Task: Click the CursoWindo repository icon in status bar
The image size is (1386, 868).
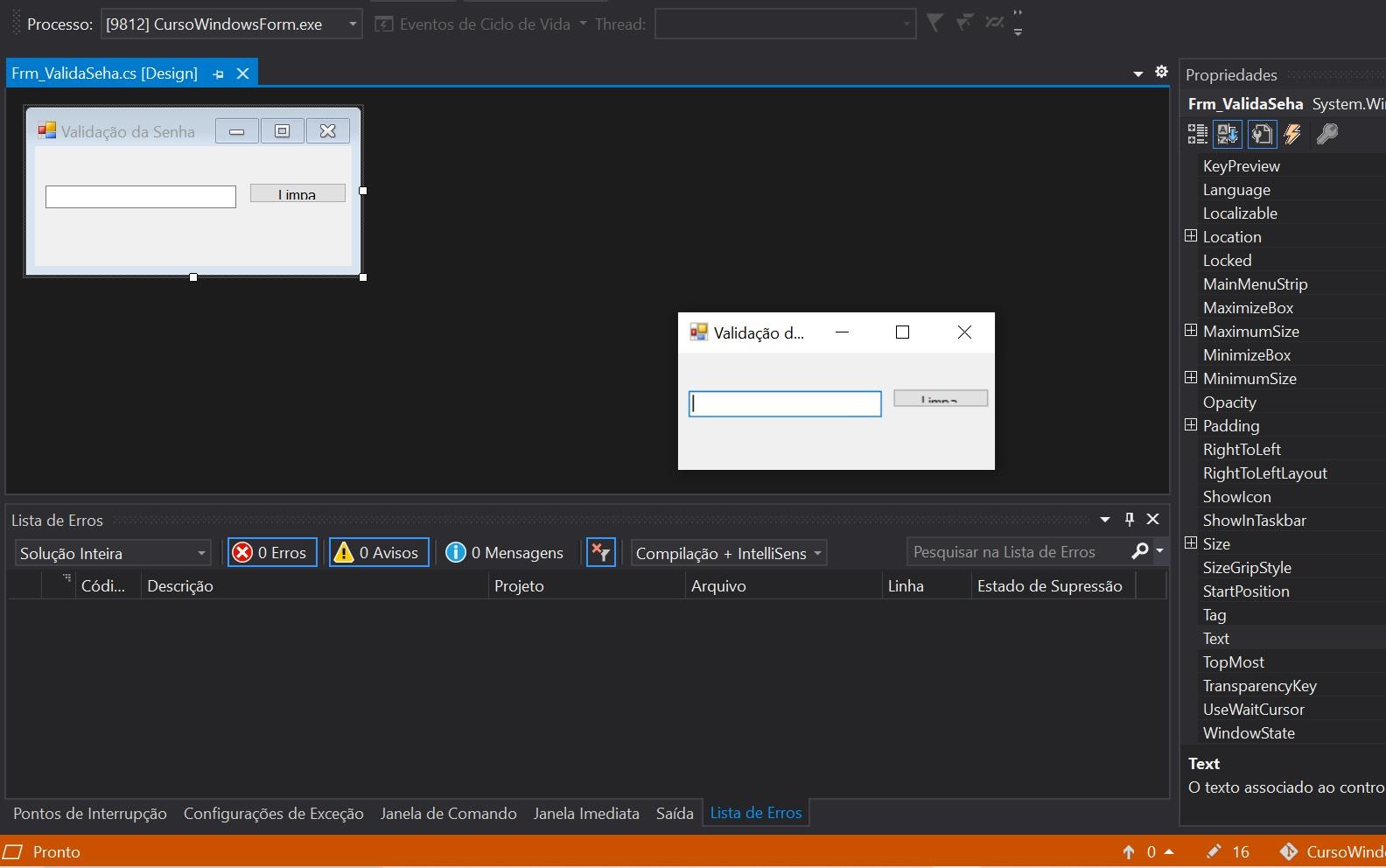Action: pos(1288,851)
